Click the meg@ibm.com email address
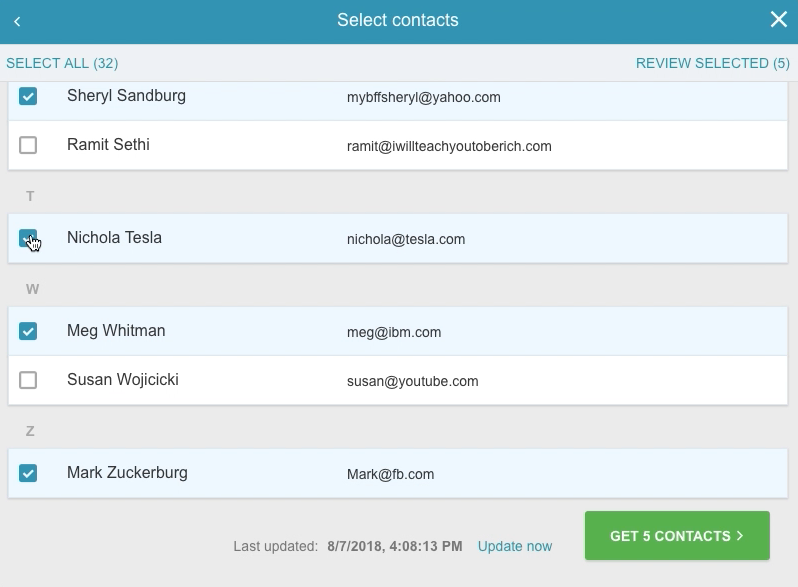The image size is (798, 587). pos(394,332)
